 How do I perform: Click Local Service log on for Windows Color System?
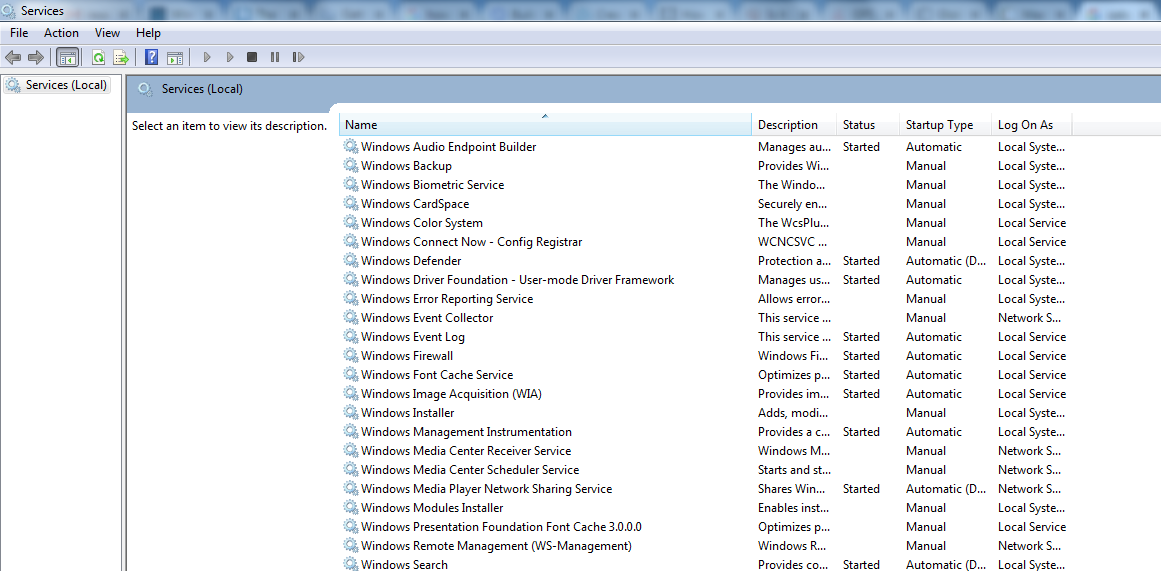tap(1032, 223)
